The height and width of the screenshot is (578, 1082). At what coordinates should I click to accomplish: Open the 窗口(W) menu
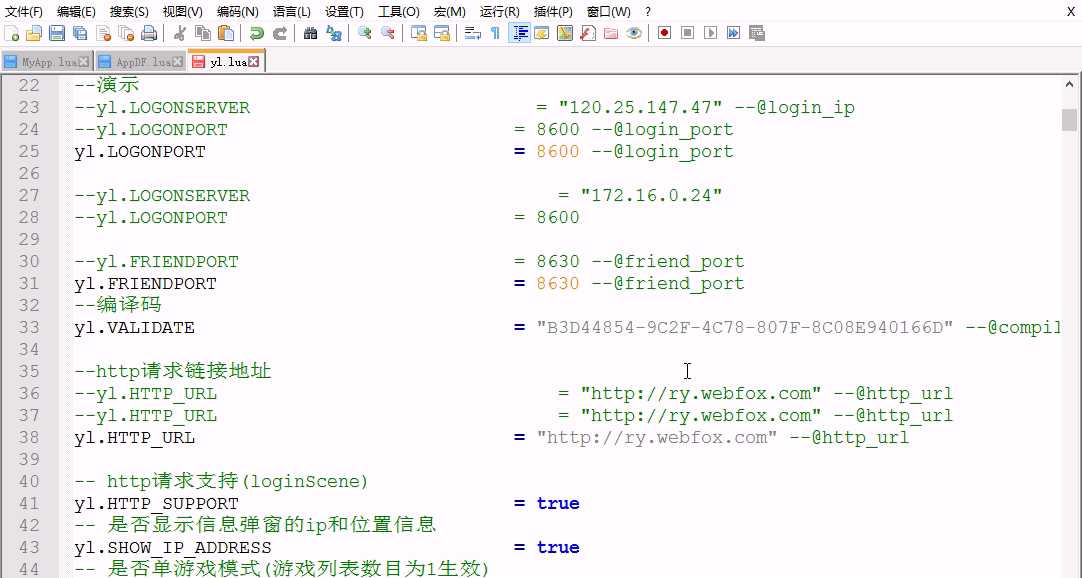609,12
